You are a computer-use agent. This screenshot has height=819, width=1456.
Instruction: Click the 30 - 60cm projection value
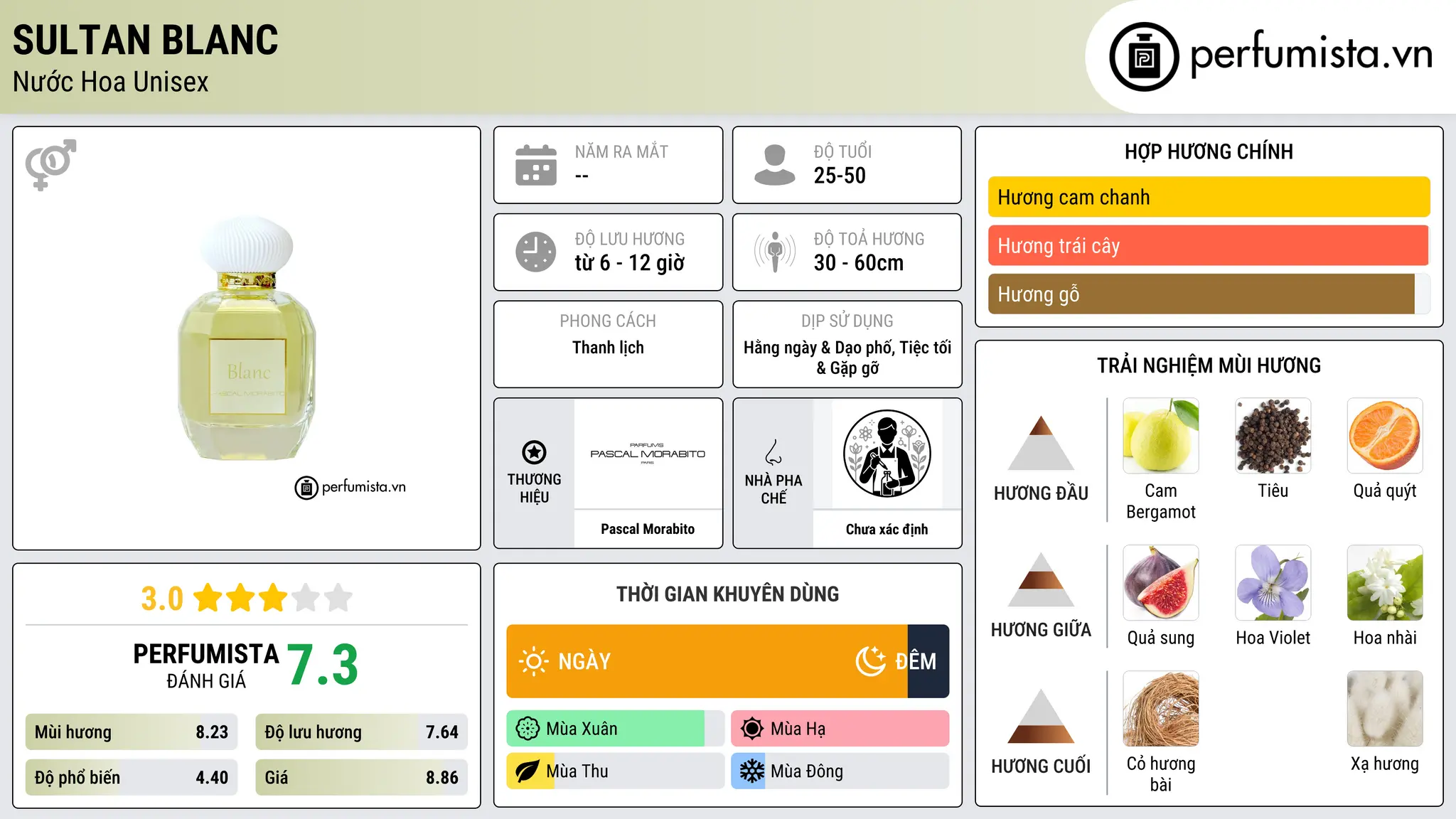(x=859, y=263)
